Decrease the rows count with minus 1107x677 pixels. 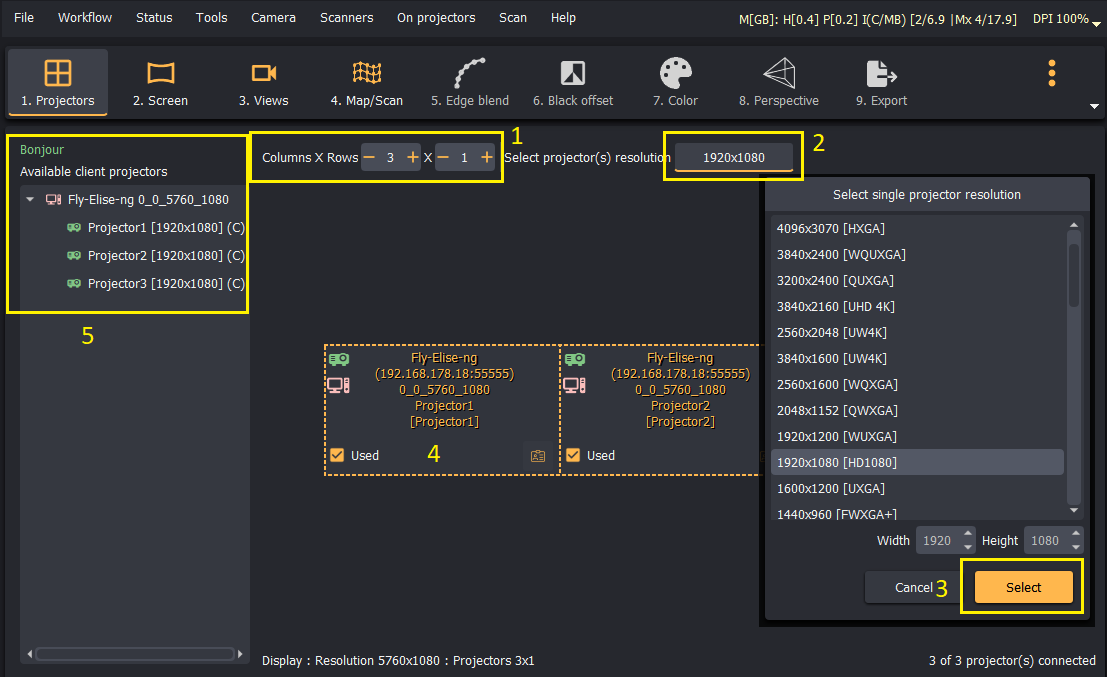coord(443,157)
